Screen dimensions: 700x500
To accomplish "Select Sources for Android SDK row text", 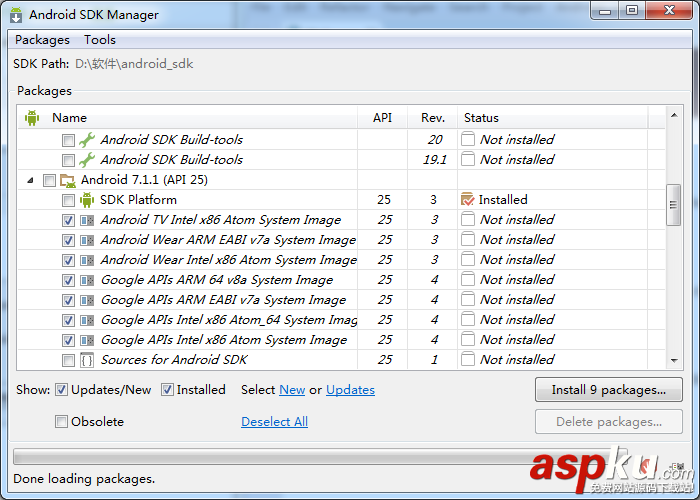I will coord(174,360).
